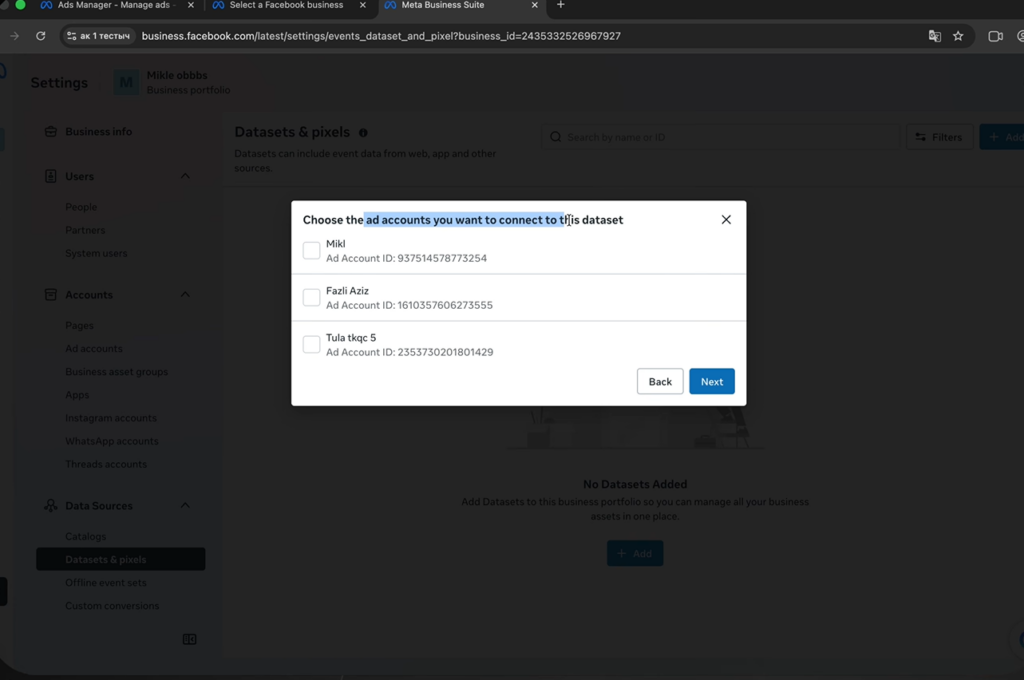Toggle the sidebar collapse icon
Screen dimensions: 1024x680
click(189, 640)
